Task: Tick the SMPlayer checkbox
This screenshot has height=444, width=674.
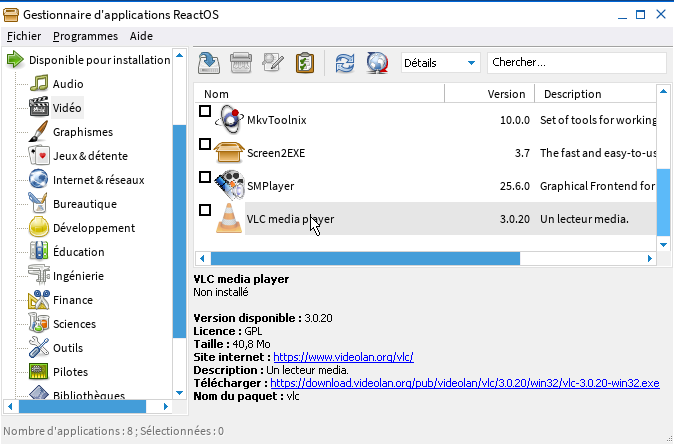Action: coord(205,177)
